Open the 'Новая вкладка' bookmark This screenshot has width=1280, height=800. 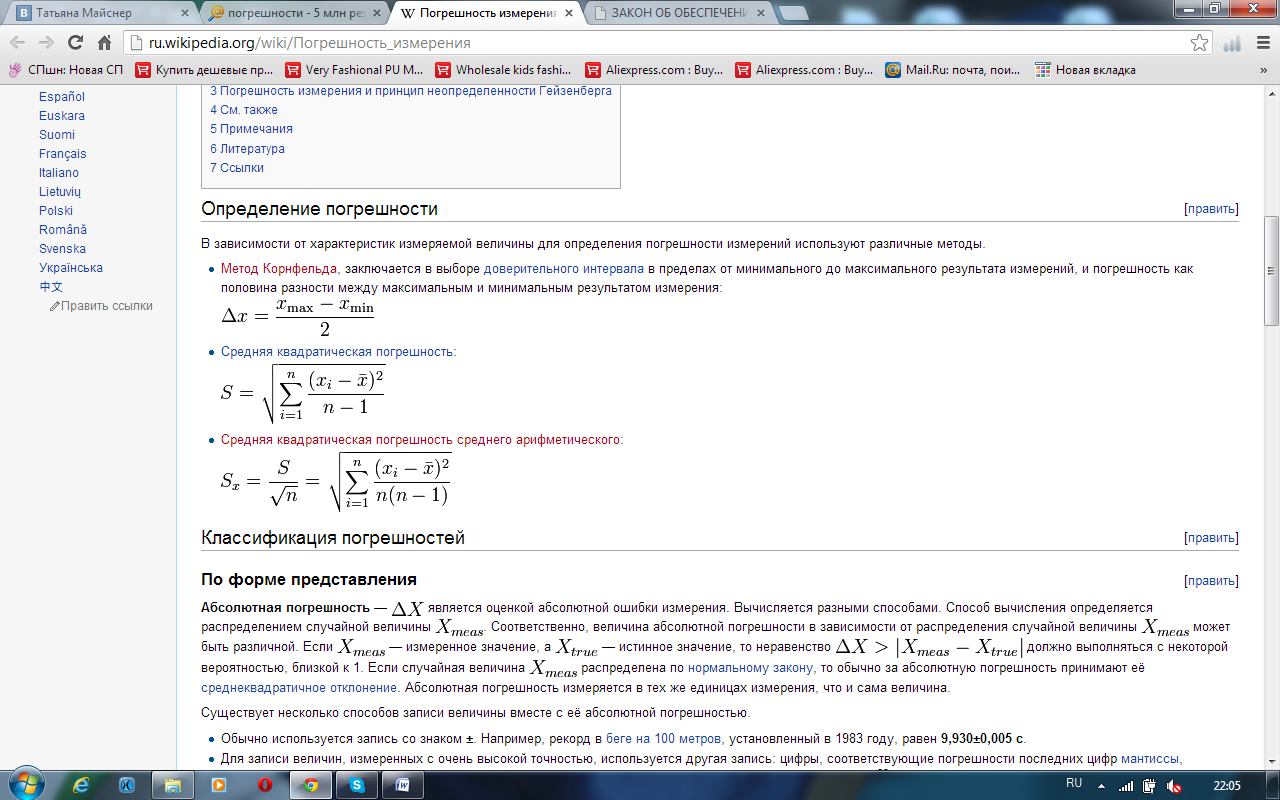point(1086,70)
